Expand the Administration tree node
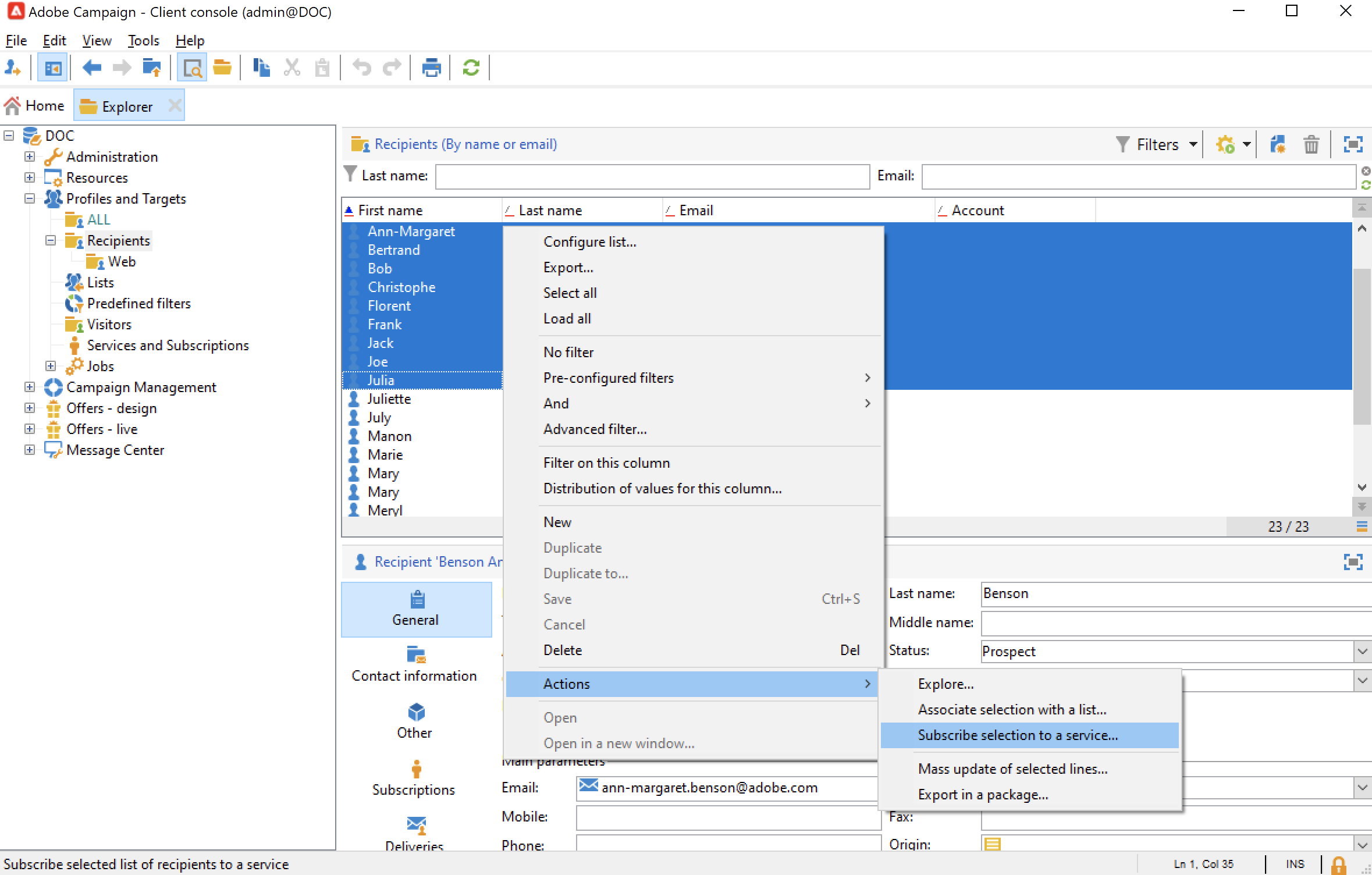This screenshot has width=1372, height=875. 30,156
